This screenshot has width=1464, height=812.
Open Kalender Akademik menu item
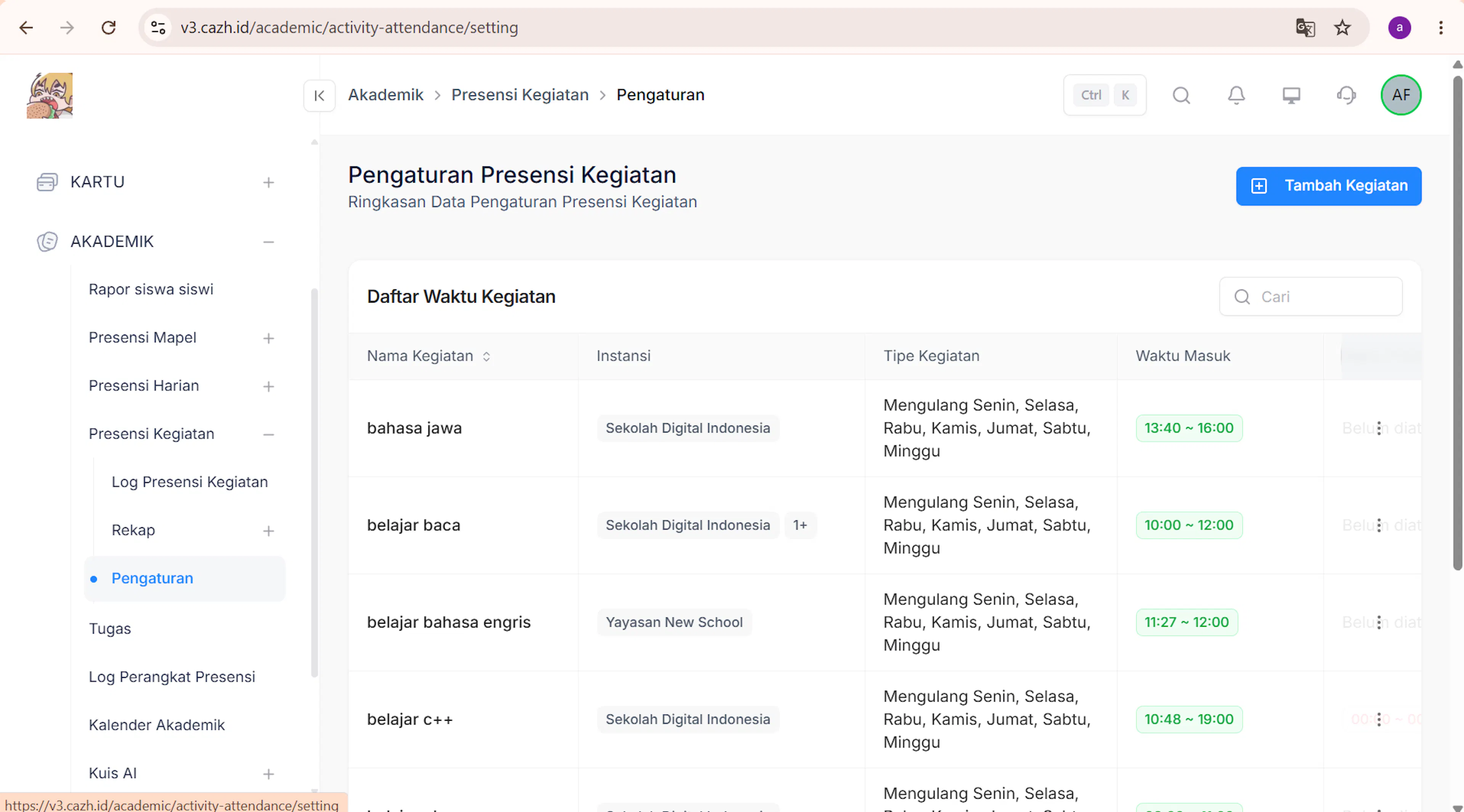pyautogui.click(x=157, y=725)
